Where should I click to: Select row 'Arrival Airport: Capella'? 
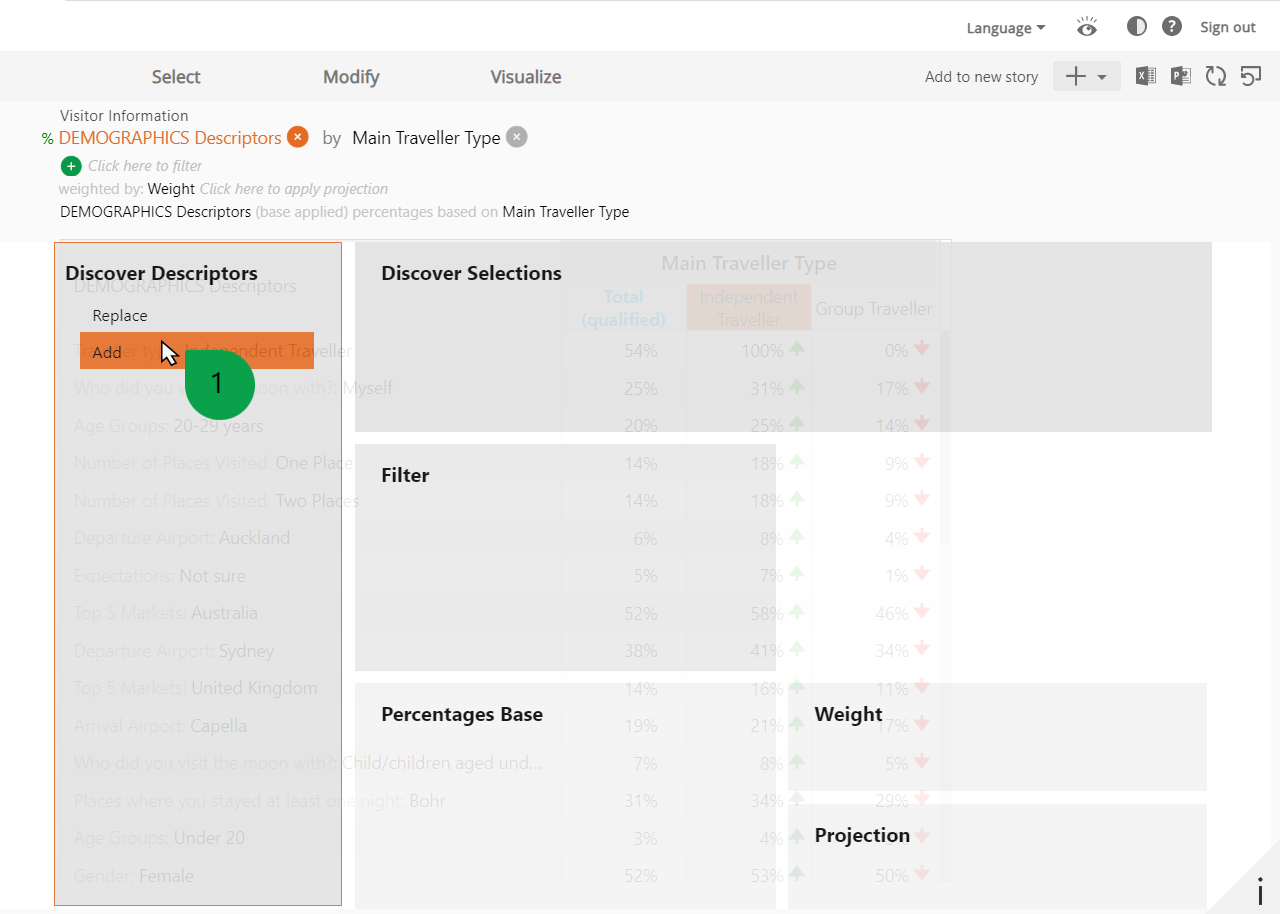click(x=160, y=726)
